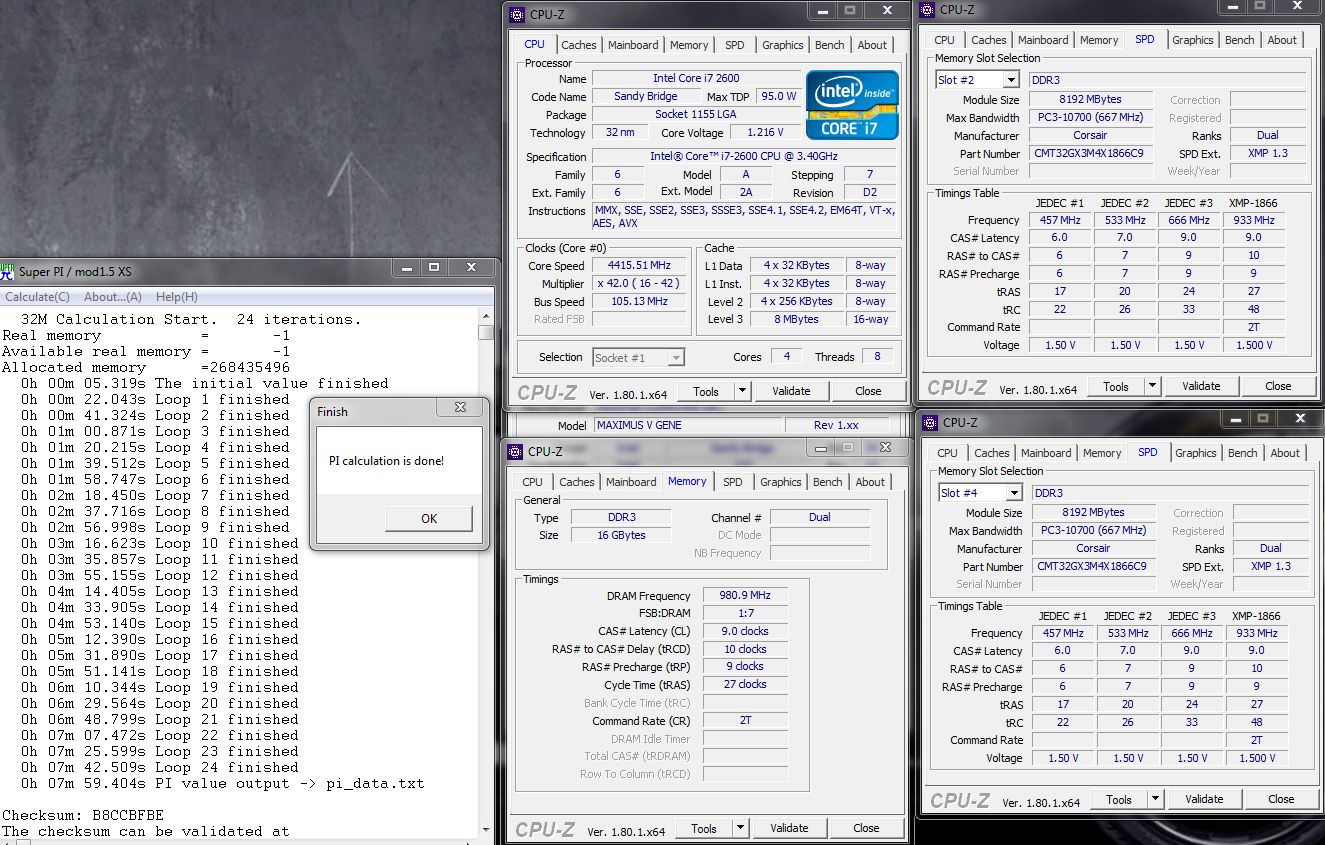The image size is (1325, 845).
Task: Select Memory tab in Slot #4 SPD window
Action: click(x=1102, y=453)
